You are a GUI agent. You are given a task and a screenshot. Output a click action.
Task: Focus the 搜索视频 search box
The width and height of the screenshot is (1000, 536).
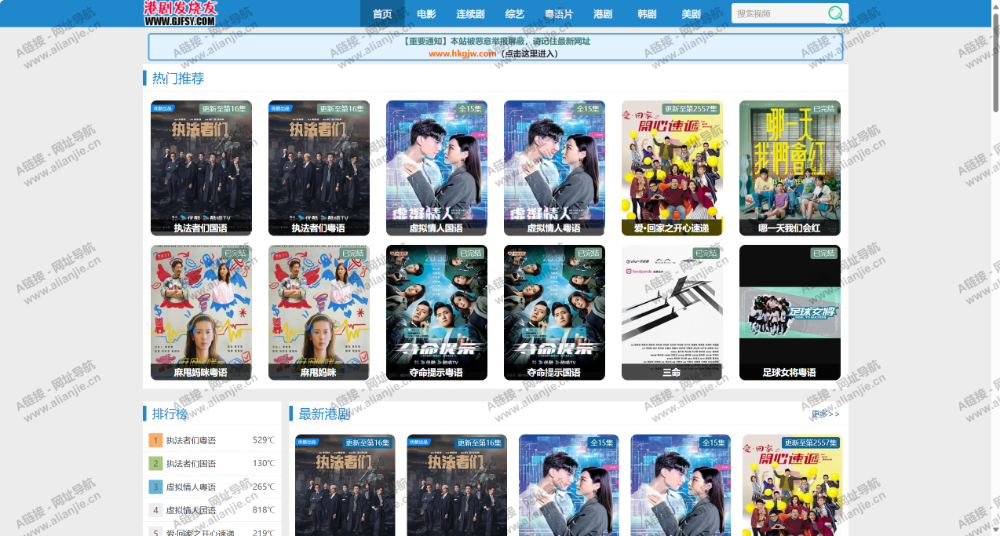(x=779, y=13)
